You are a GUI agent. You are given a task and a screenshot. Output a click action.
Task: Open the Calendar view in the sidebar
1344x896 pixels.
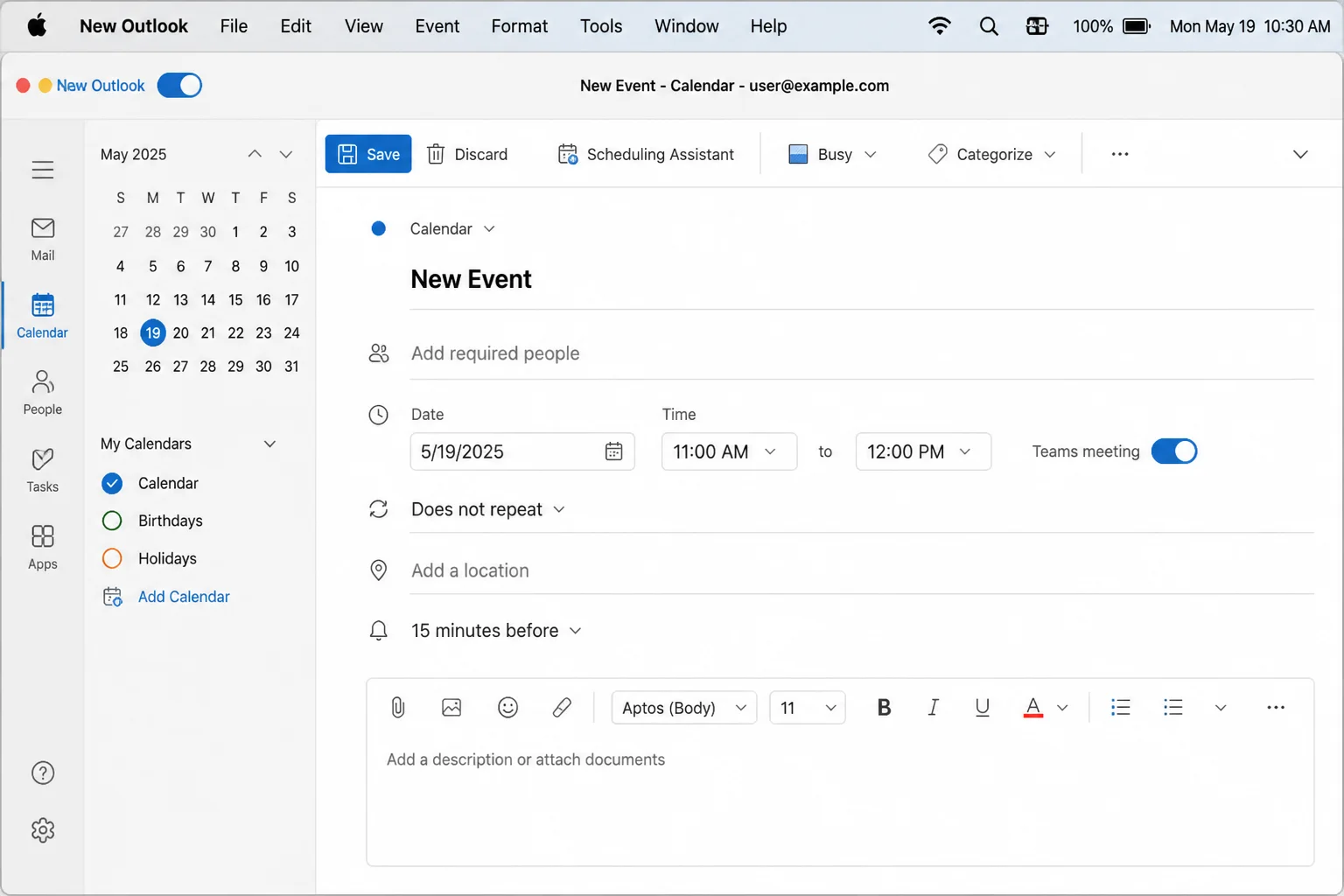[42, 316]
